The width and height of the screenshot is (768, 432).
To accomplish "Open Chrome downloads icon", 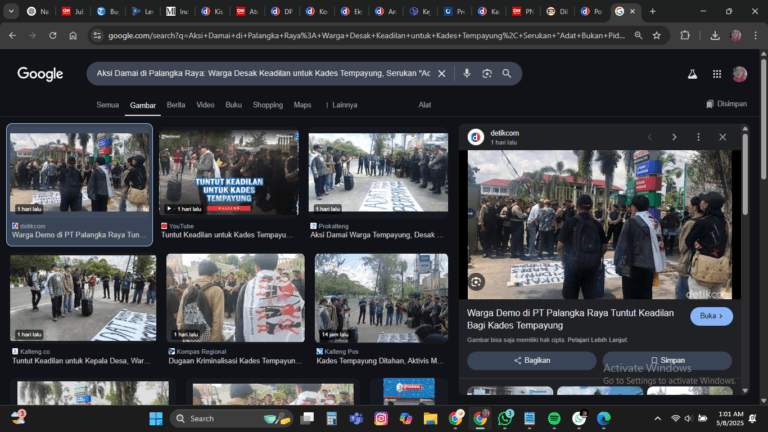I will point(715,35).
